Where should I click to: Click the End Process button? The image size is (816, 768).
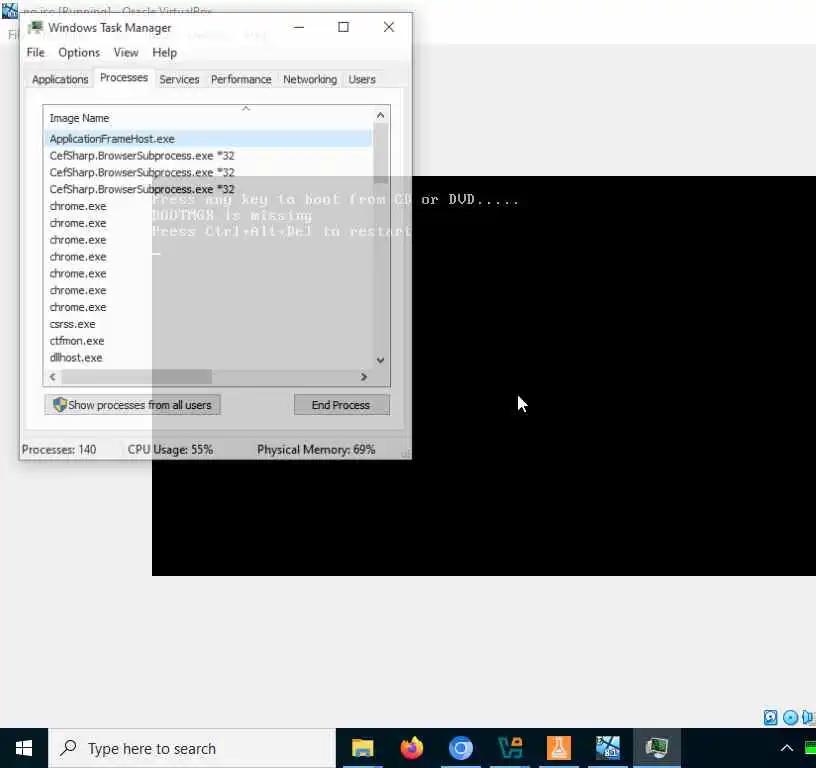[341, 405]
